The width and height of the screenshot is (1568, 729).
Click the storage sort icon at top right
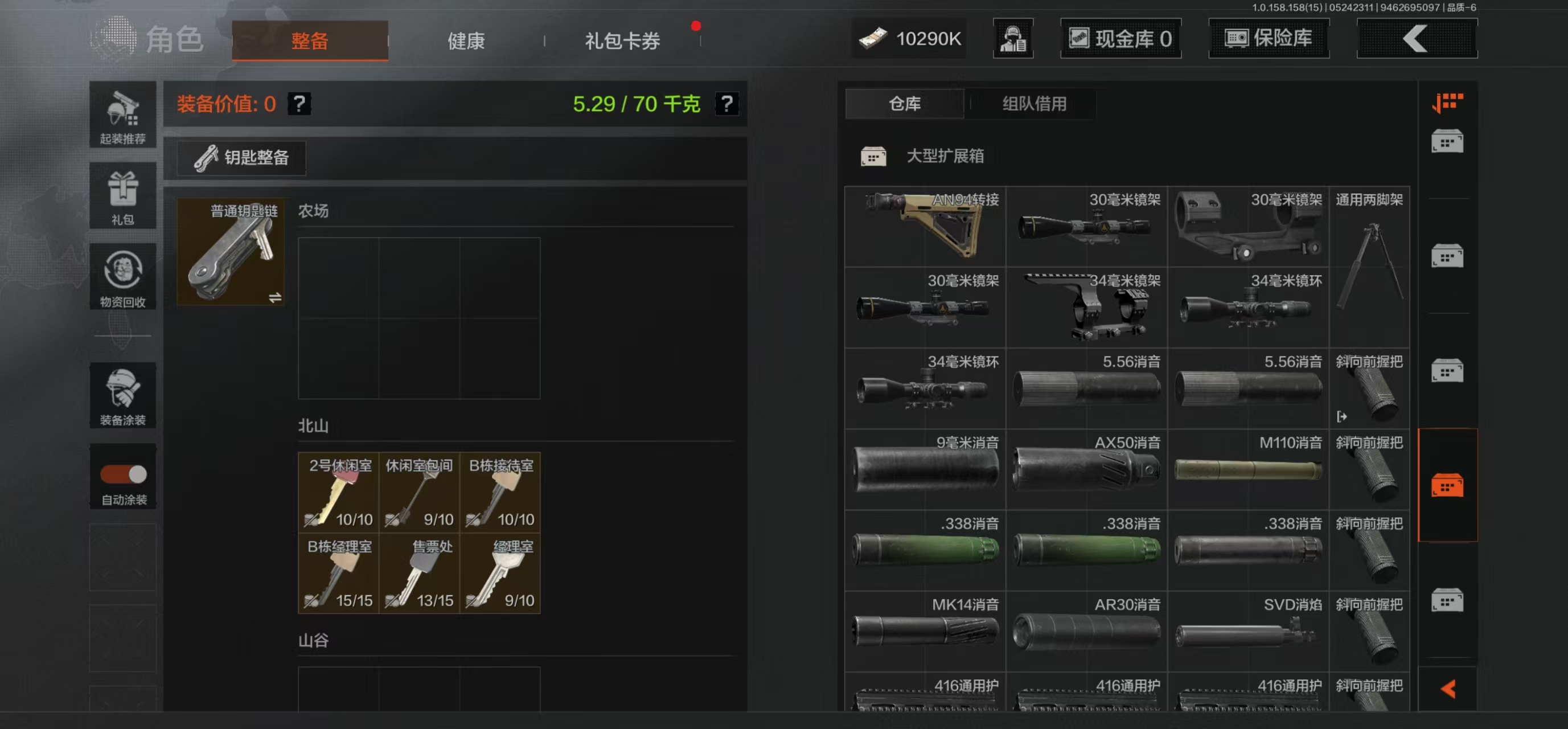click(1447, 103)
